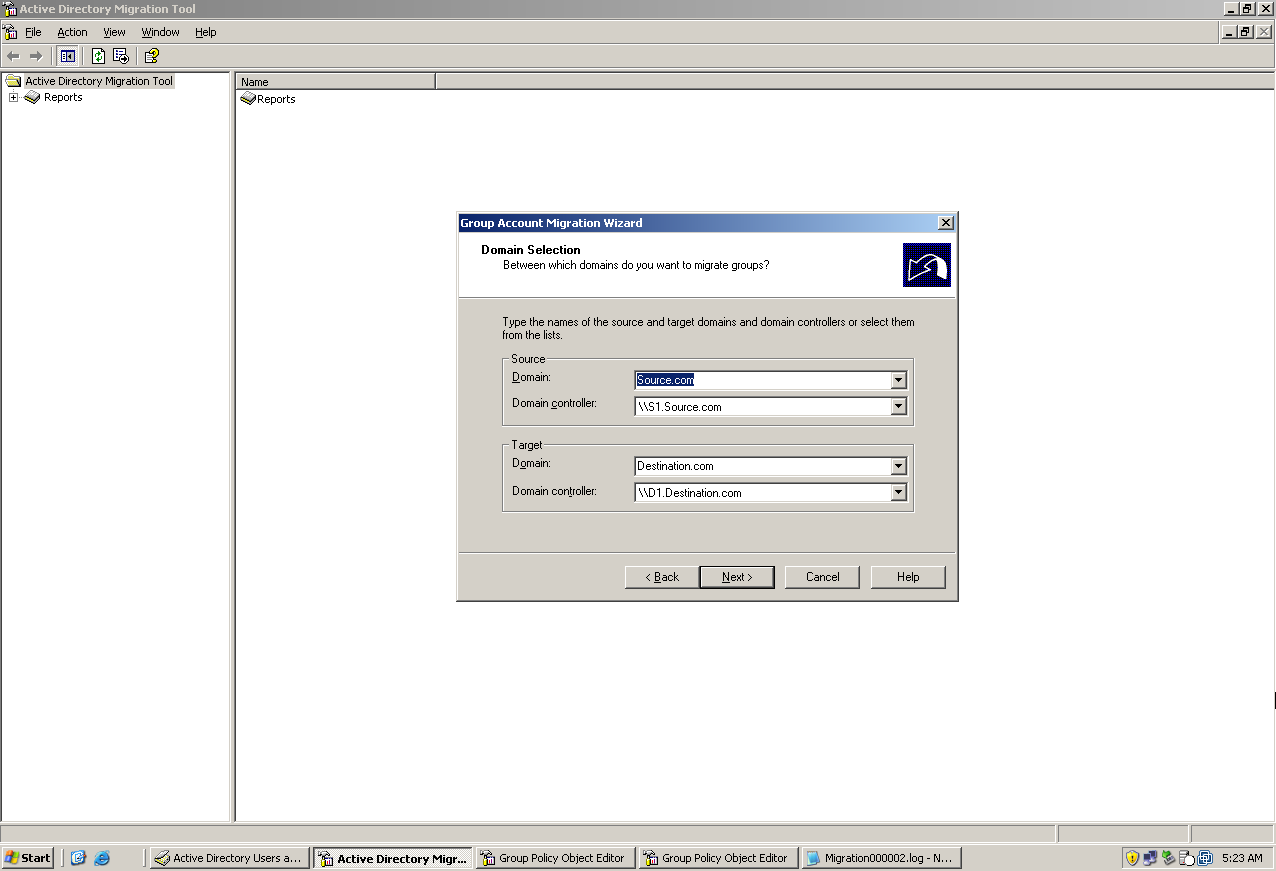Expand the Reports node in the tree
This screenshot has width=1276, height=871.
pyautogui.click(x=13, y=97)
